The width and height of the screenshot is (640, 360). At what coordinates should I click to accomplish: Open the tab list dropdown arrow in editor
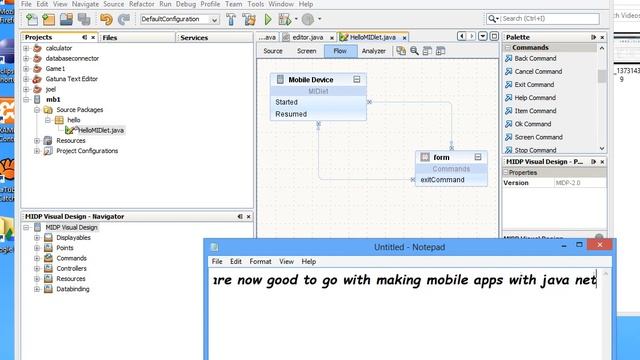click(x=482, y=36)
